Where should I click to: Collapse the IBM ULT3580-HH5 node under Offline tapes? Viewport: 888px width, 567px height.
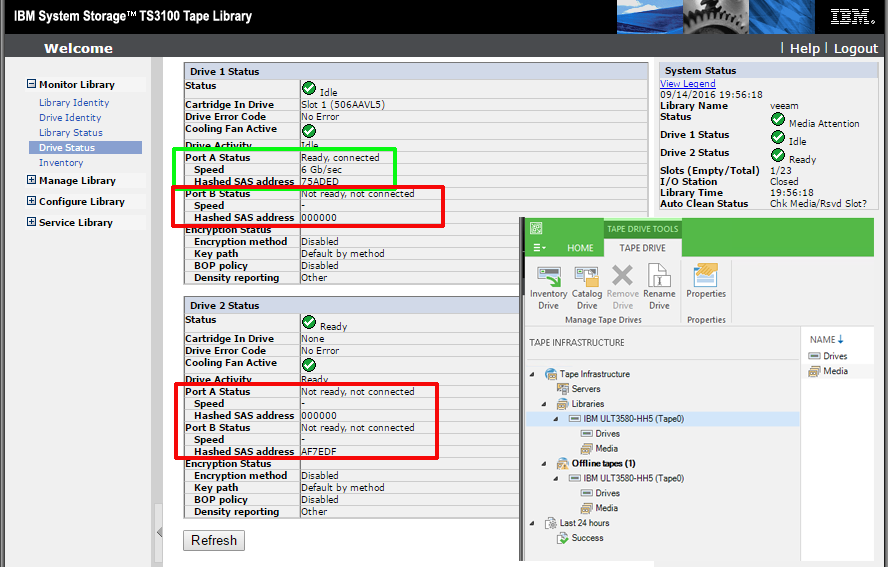coord(556,478)
